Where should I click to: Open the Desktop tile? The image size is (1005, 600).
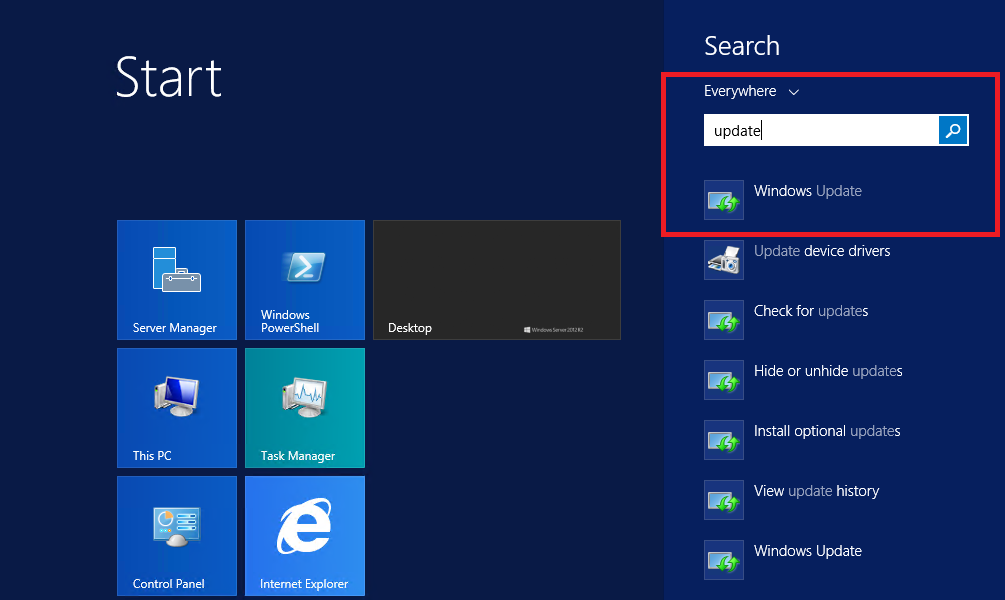click(x=497, y=280)
